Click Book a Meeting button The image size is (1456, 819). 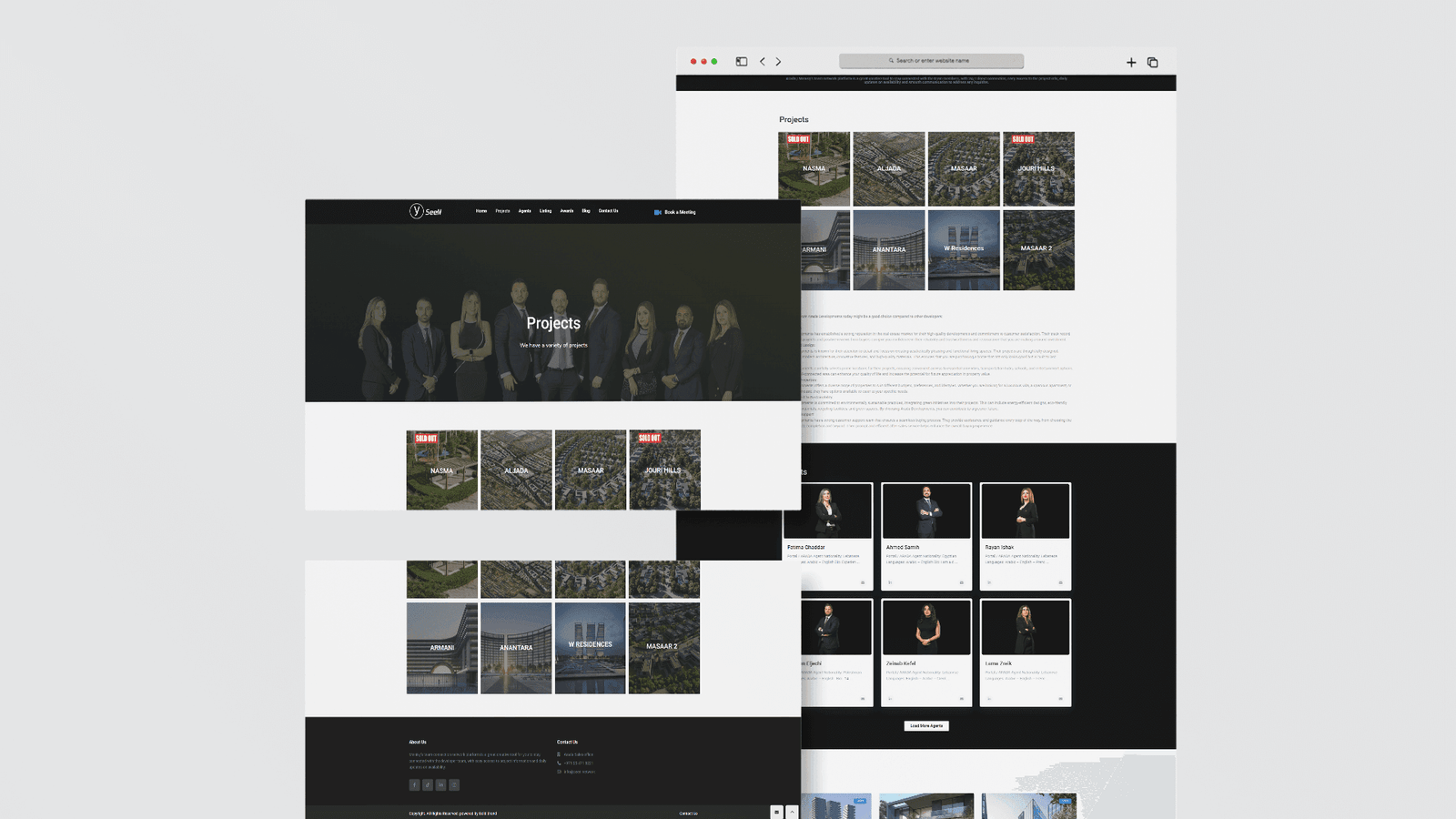tap(675, 212)
